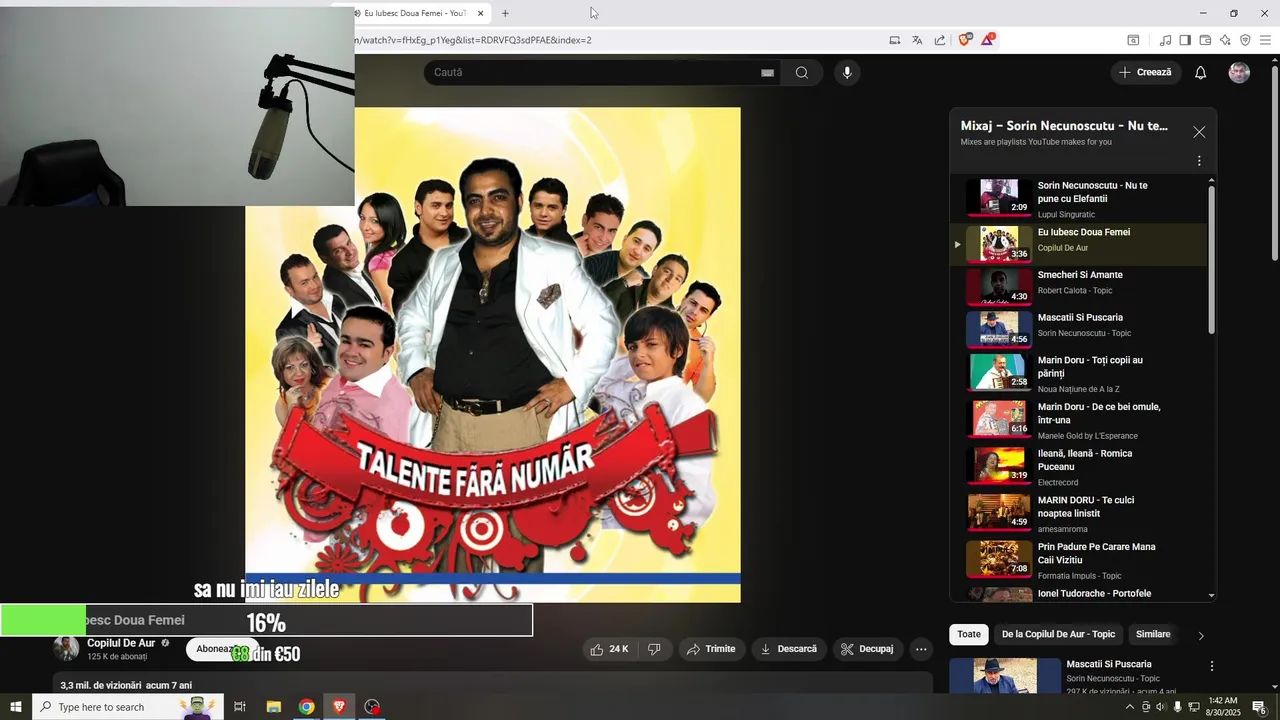Select Eu Iubesc Doua Femei playlist item
Image resolution: width=1280 pixels, height=720 pixels.
[x=1080, y=244]
